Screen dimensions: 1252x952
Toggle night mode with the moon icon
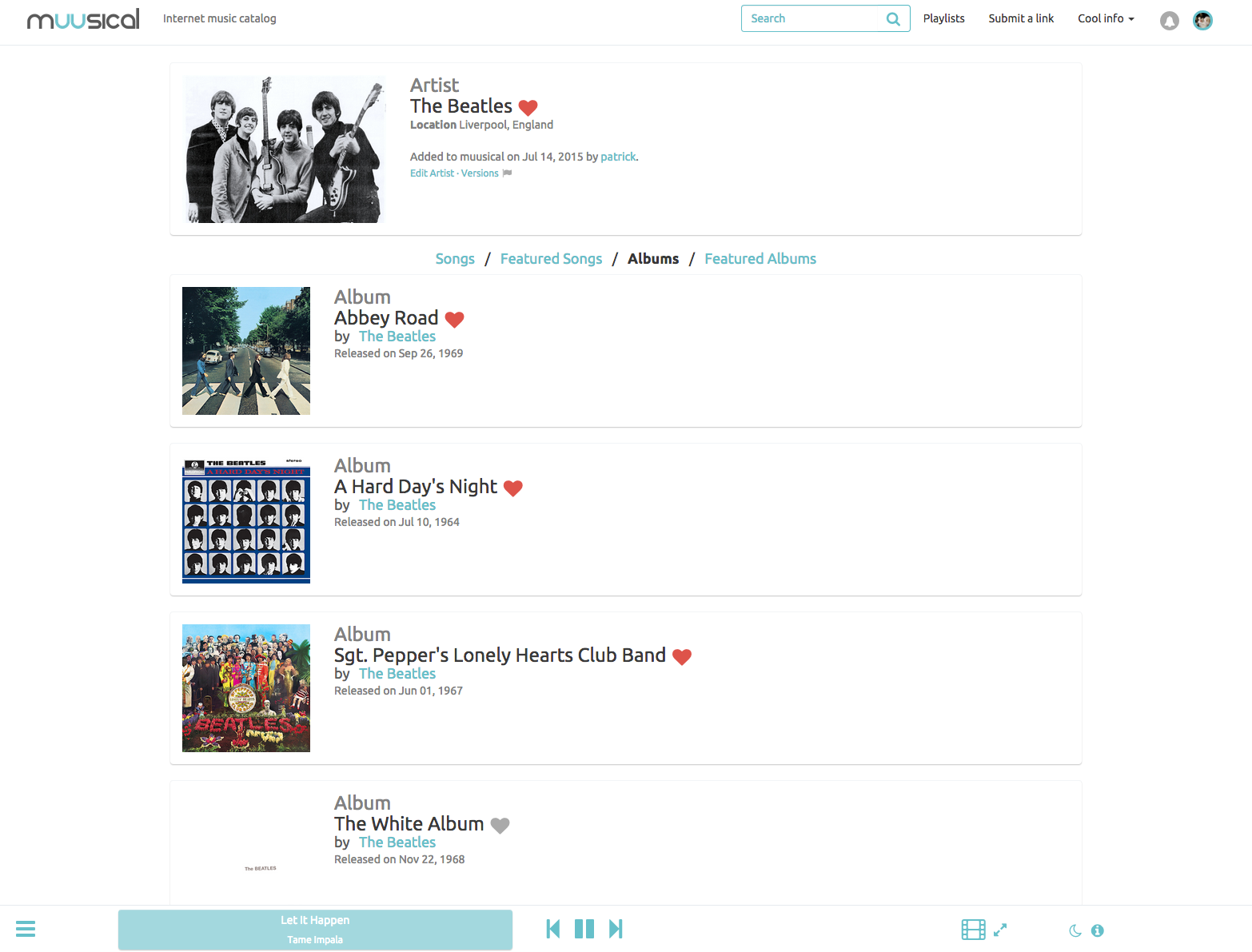1075,930
